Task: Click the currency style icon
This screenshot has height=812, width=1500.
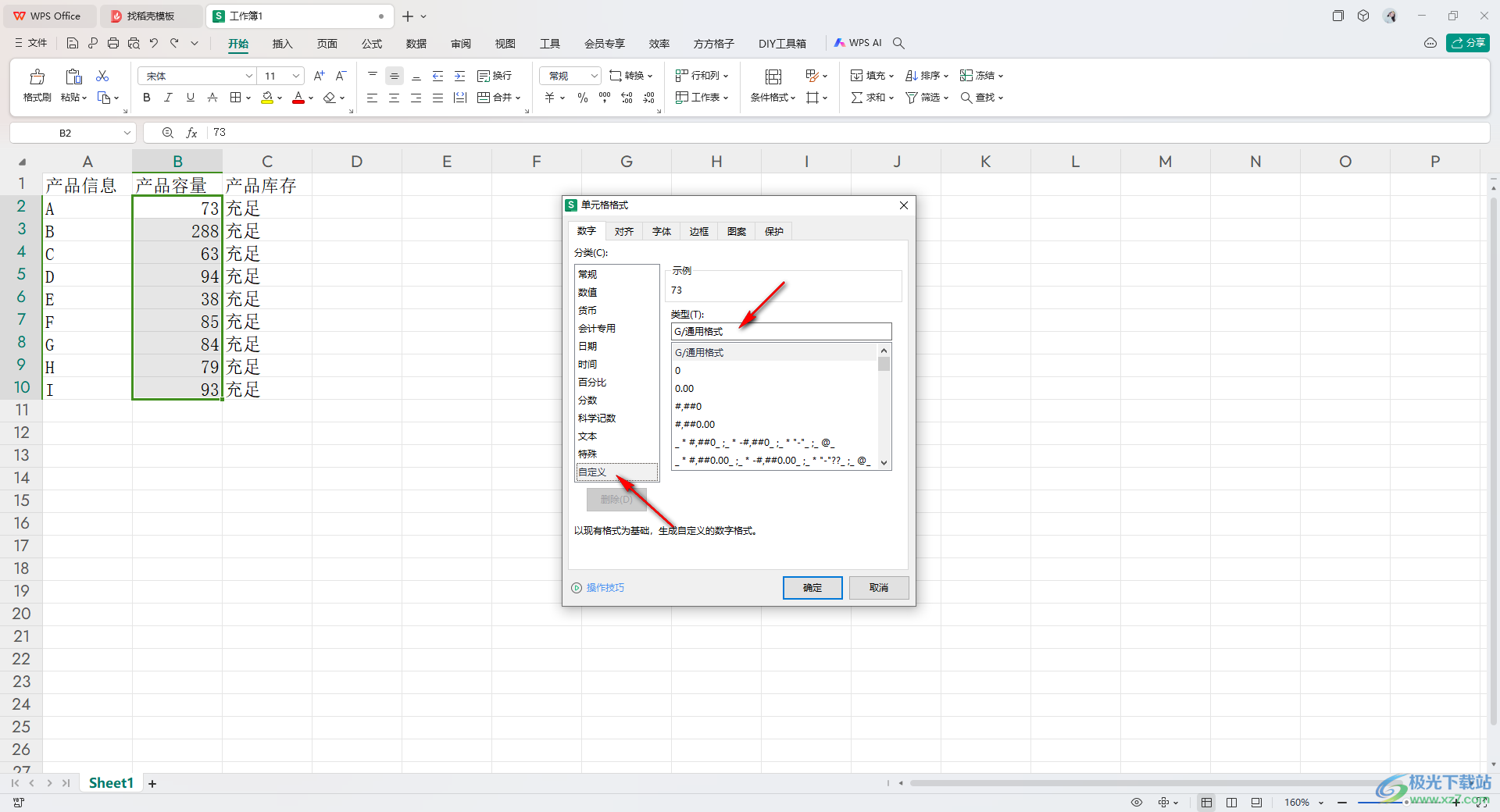Action: [x=549, y=98]
